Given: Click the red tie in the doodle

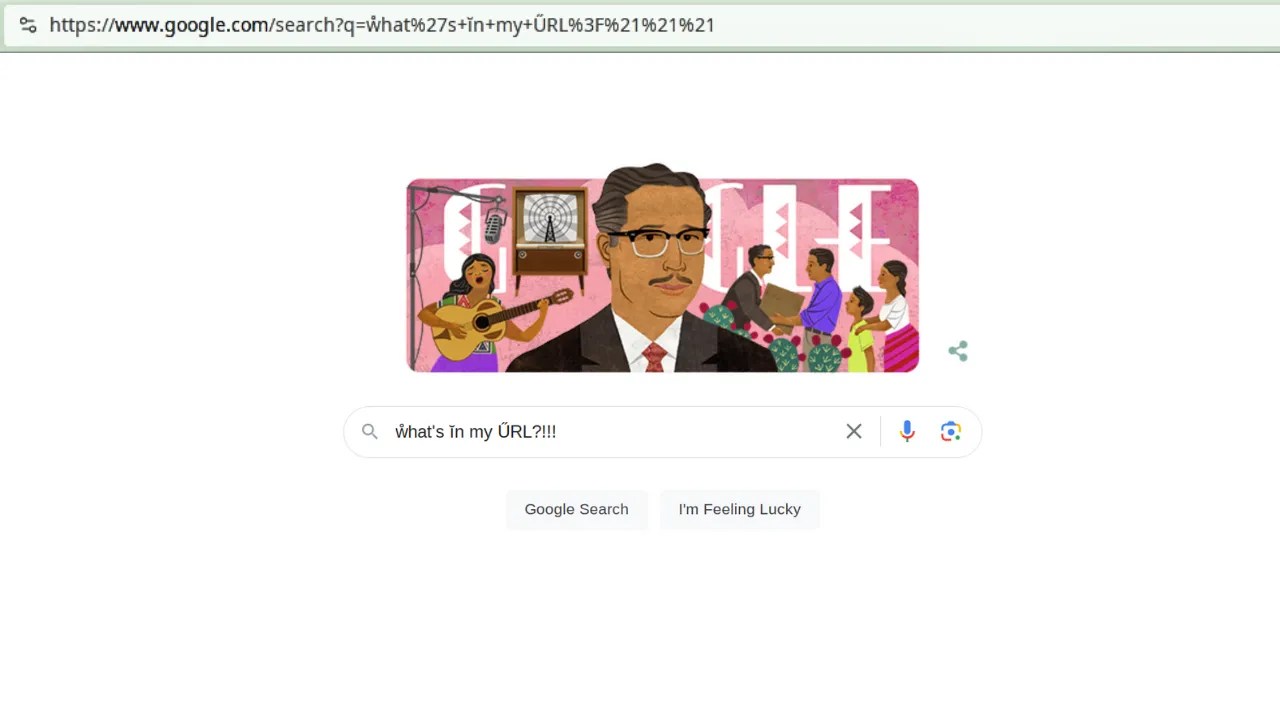Looking at the screenshot, I should click(654, 357).
